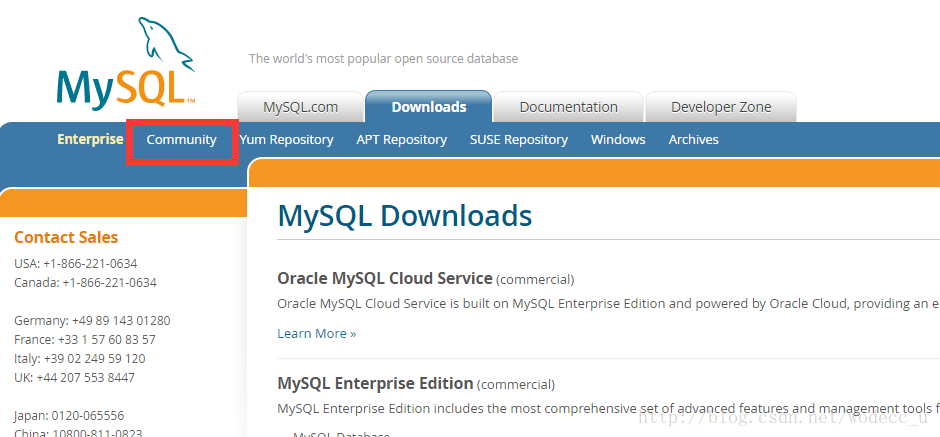
Task: Switch to the Documentation tab
Action: (x=568, y=107)
